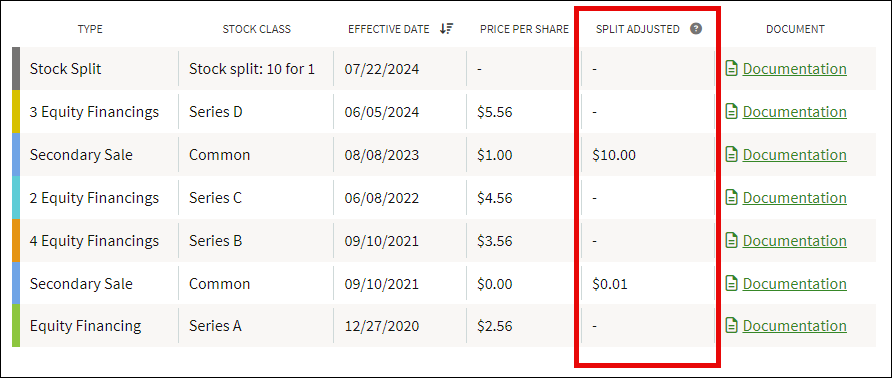Click the Split Adjusted help question-mark icon
This screenshot has height=378, width=892.
[695, 29]
